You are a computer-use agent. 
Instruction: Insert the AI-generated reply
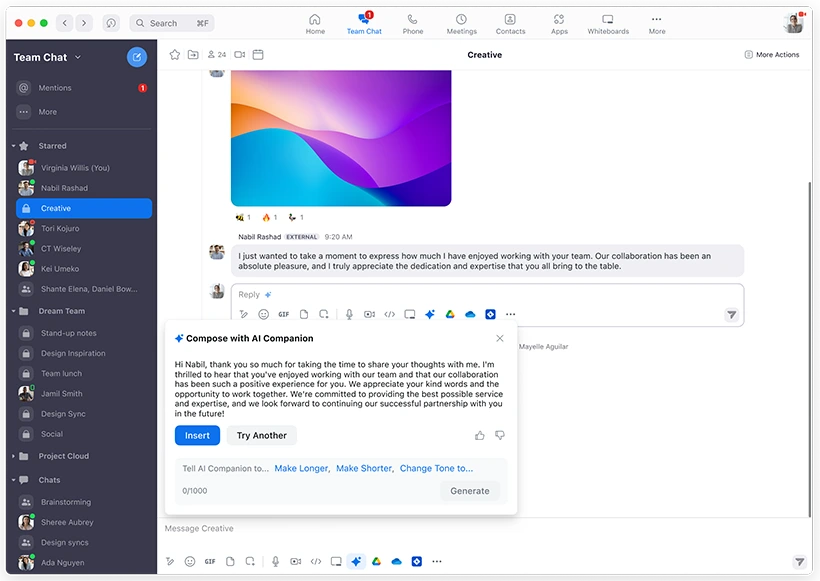coord(197,435)
